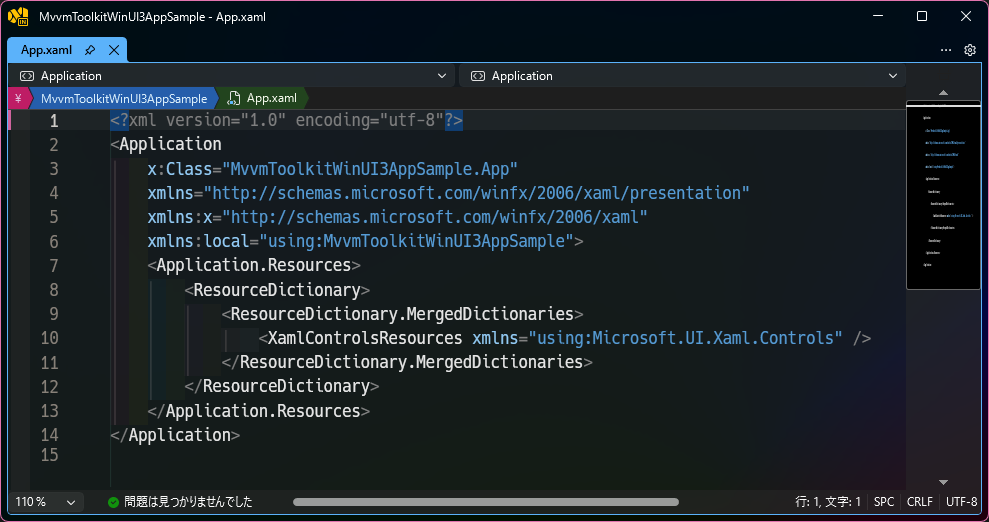Click line number 10 in gutter
Image resolution: width=989 pixels, height=522 pixels.
tap(49, 338)
